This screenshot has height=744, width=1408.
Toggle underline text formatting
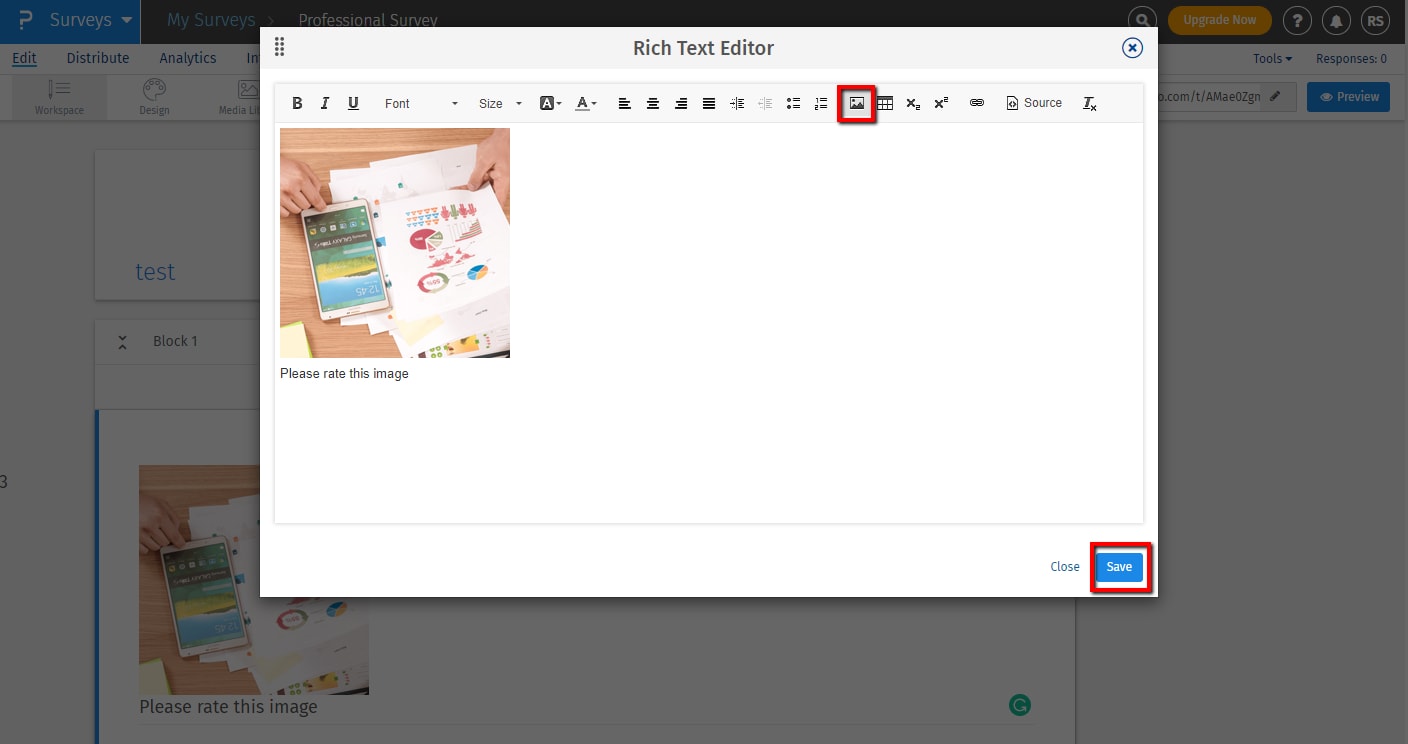point(353,103)
